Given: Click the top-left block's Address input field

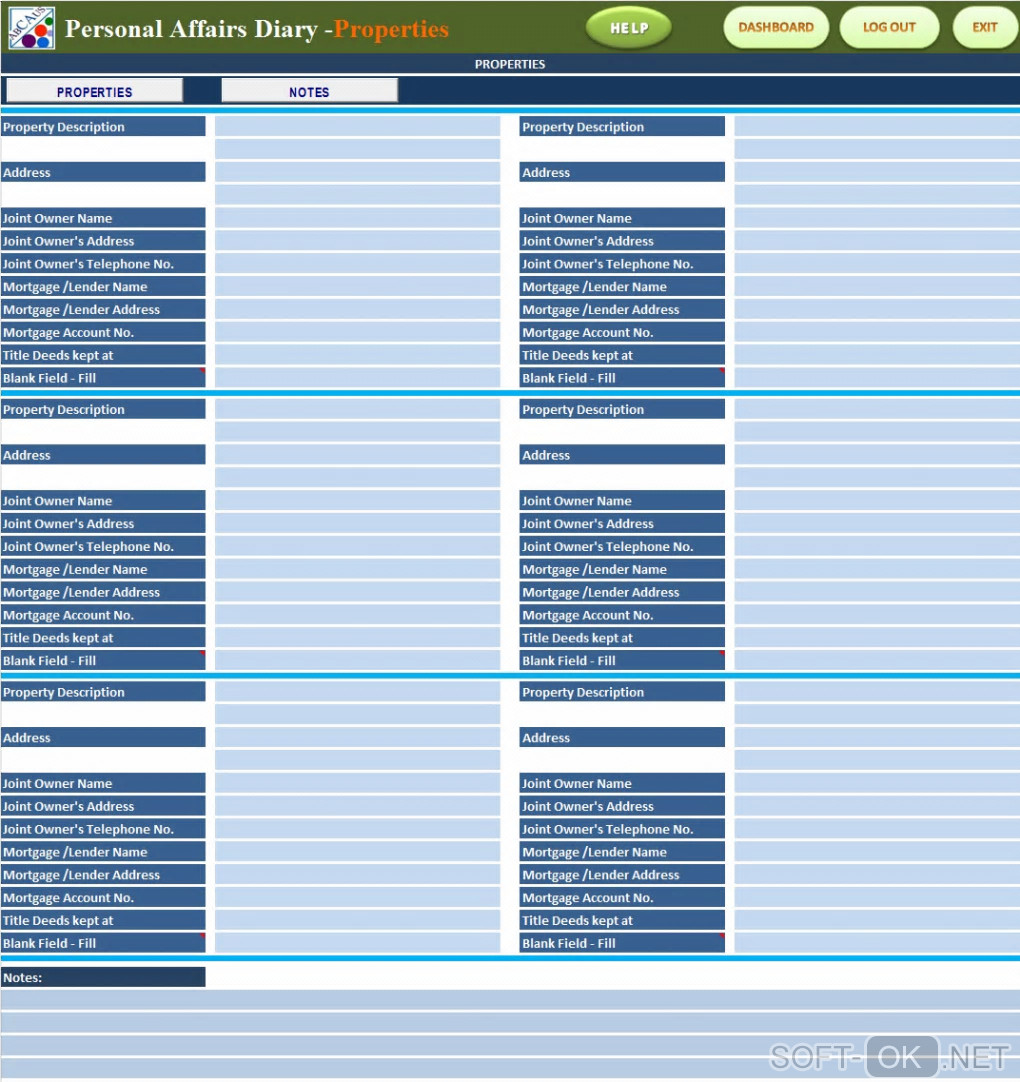Looking at the screenshot, I should point(357,172).
